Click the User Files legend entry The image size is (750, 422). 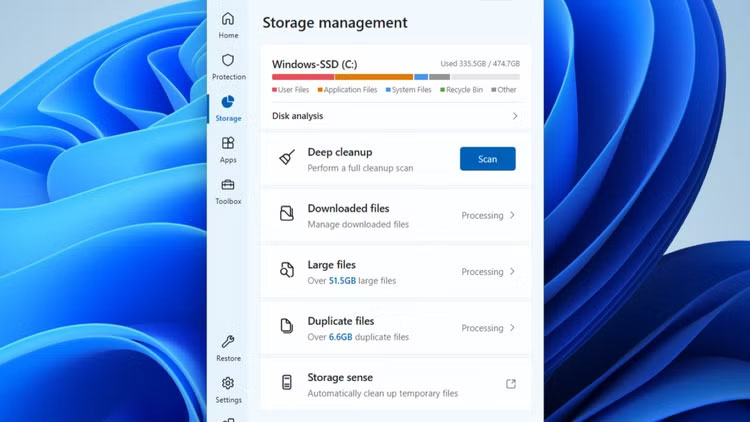[290, 89]
